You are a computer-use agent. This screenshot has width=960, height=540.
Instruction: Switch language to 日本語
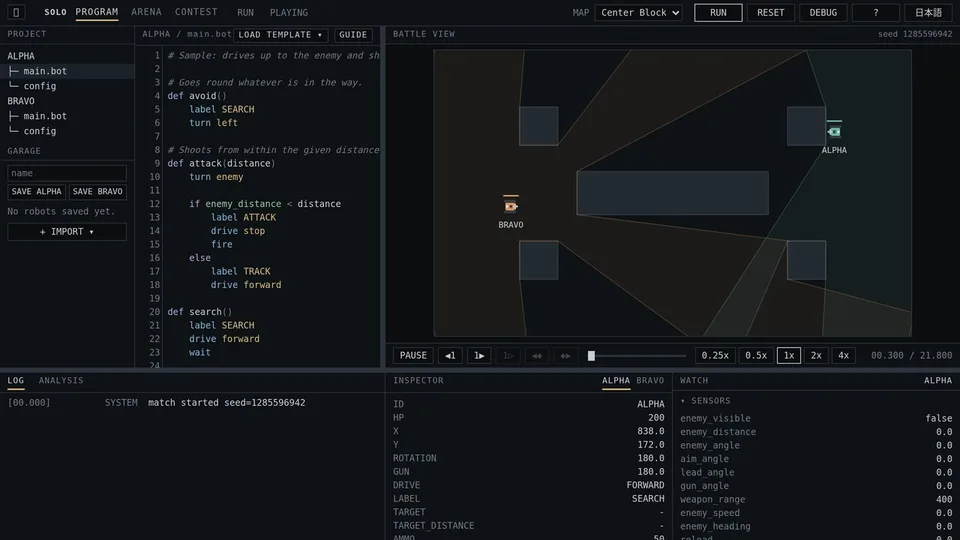[x=928, y=13]
